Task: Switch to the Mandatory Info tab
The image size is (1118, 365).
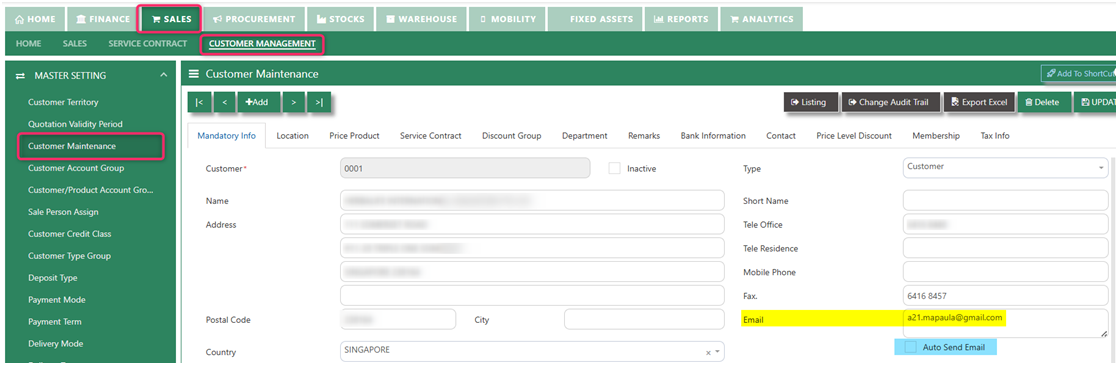Action: point(226,135)
